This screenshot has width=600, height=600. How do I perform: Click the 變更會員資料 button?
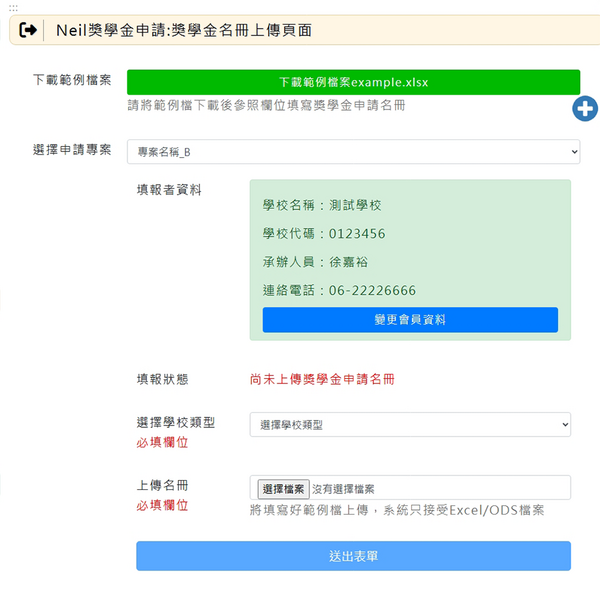pos(410,320)
